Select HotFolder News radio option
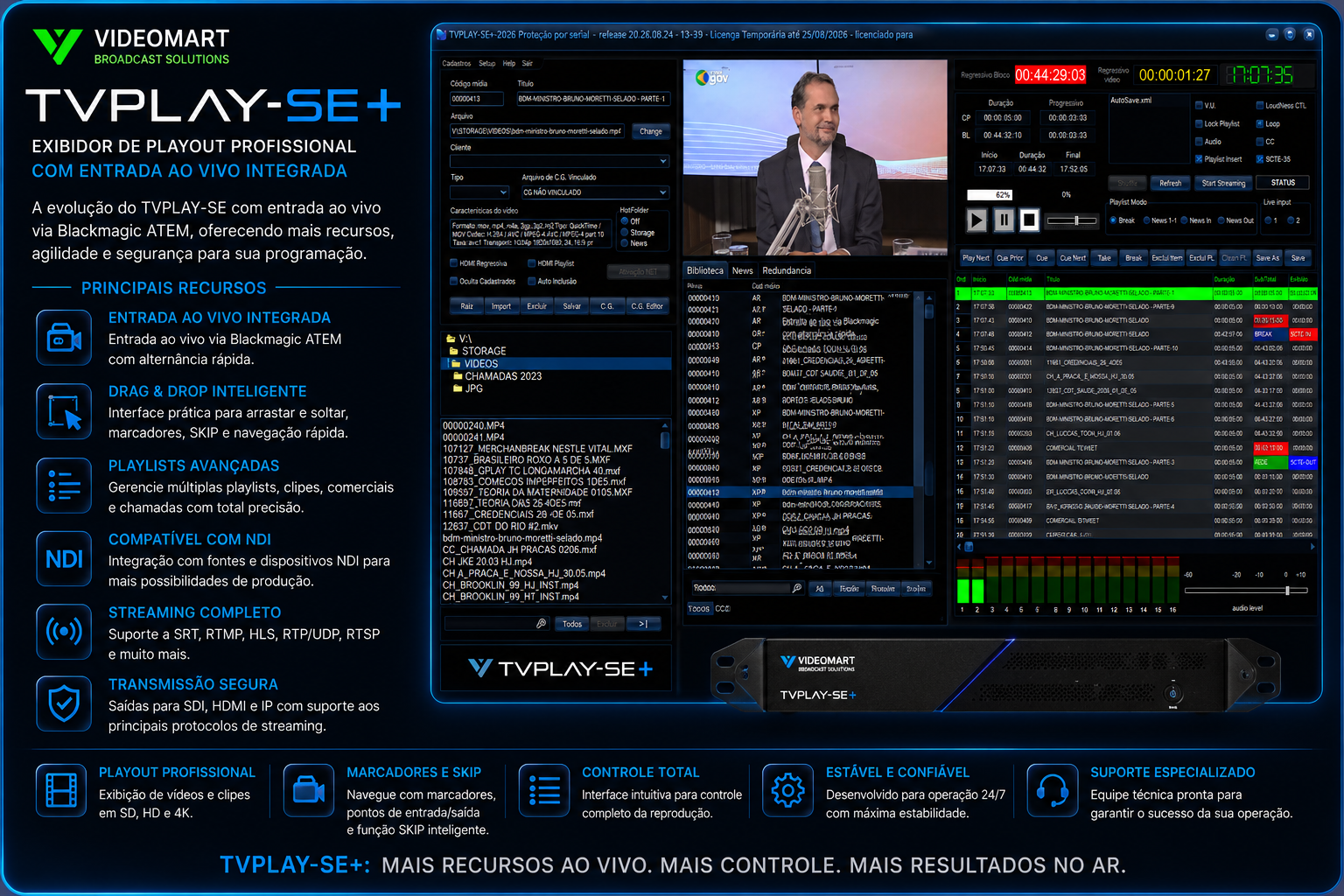This screenshot has height=896, width=1344. click(x=625, y=243)
